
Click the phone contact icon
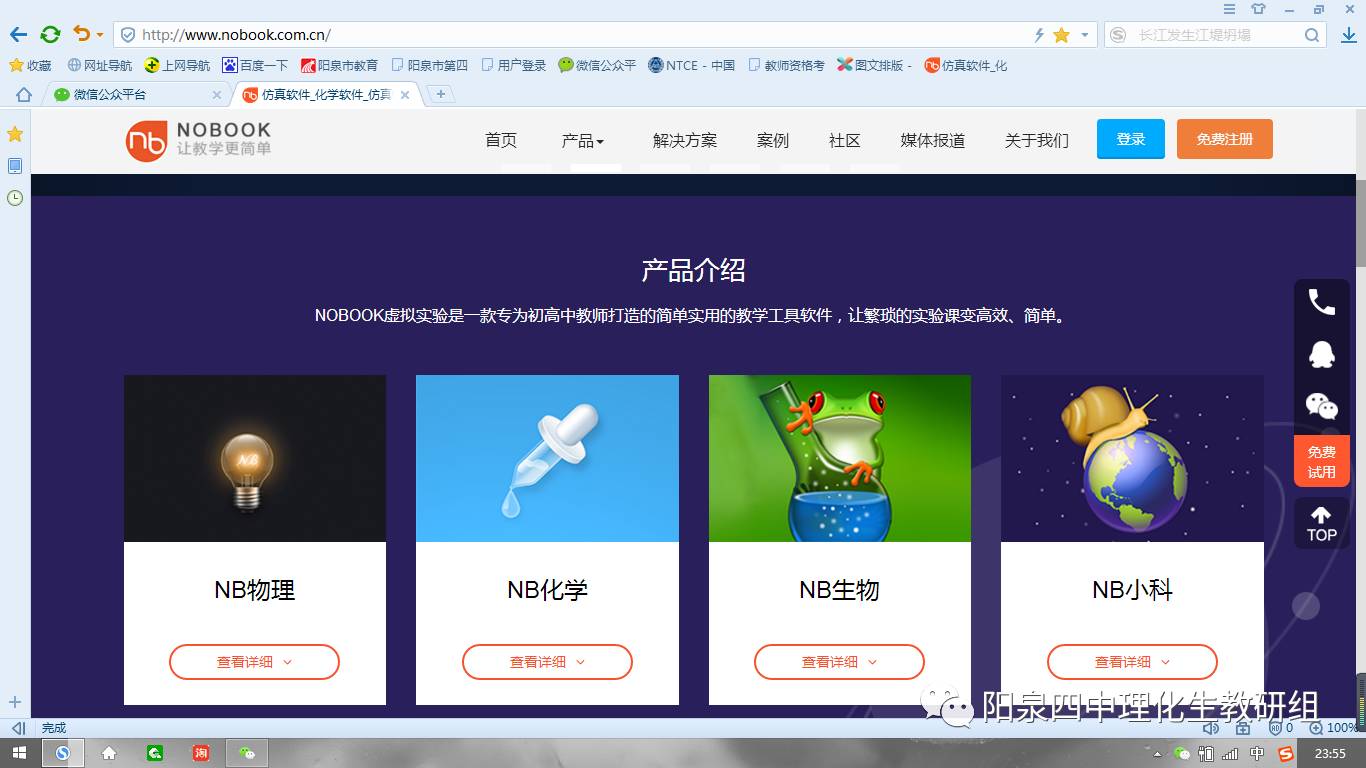coord(1322,302)
